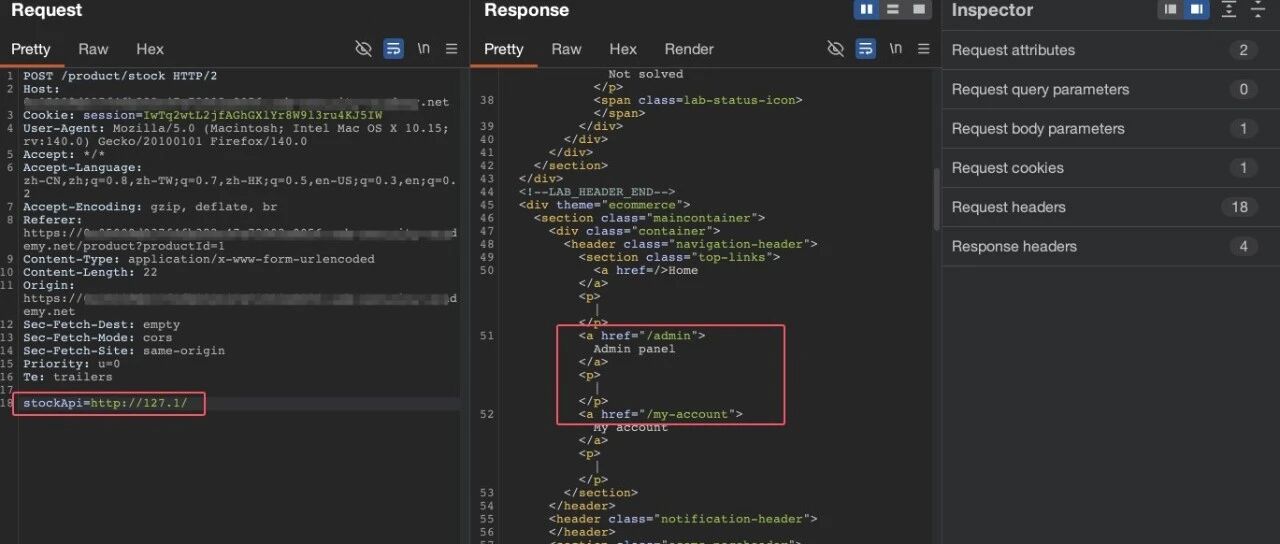Open Request panel hamburger options menu
The image size is (1280, 544).
tap(452, 49)
